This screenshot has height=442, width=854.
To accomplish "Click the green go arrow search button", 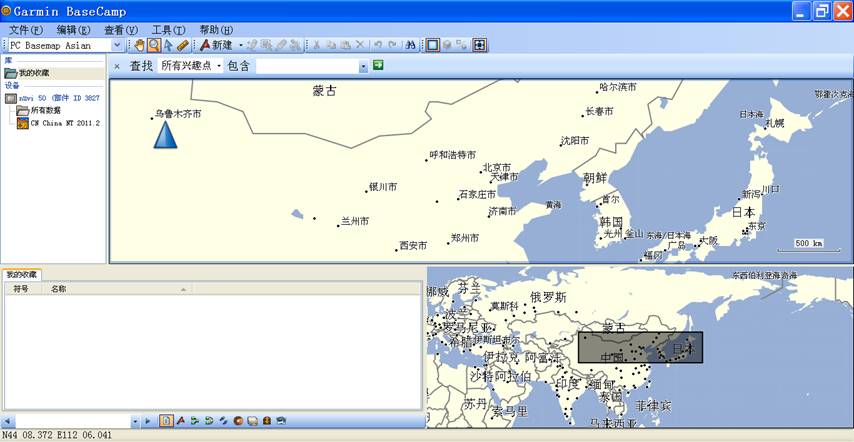I will tap(378, 65).
